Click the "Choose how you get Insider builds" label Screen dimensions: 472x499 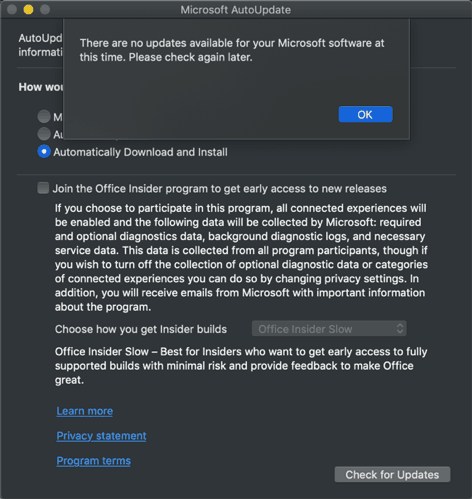click(141, 329)
